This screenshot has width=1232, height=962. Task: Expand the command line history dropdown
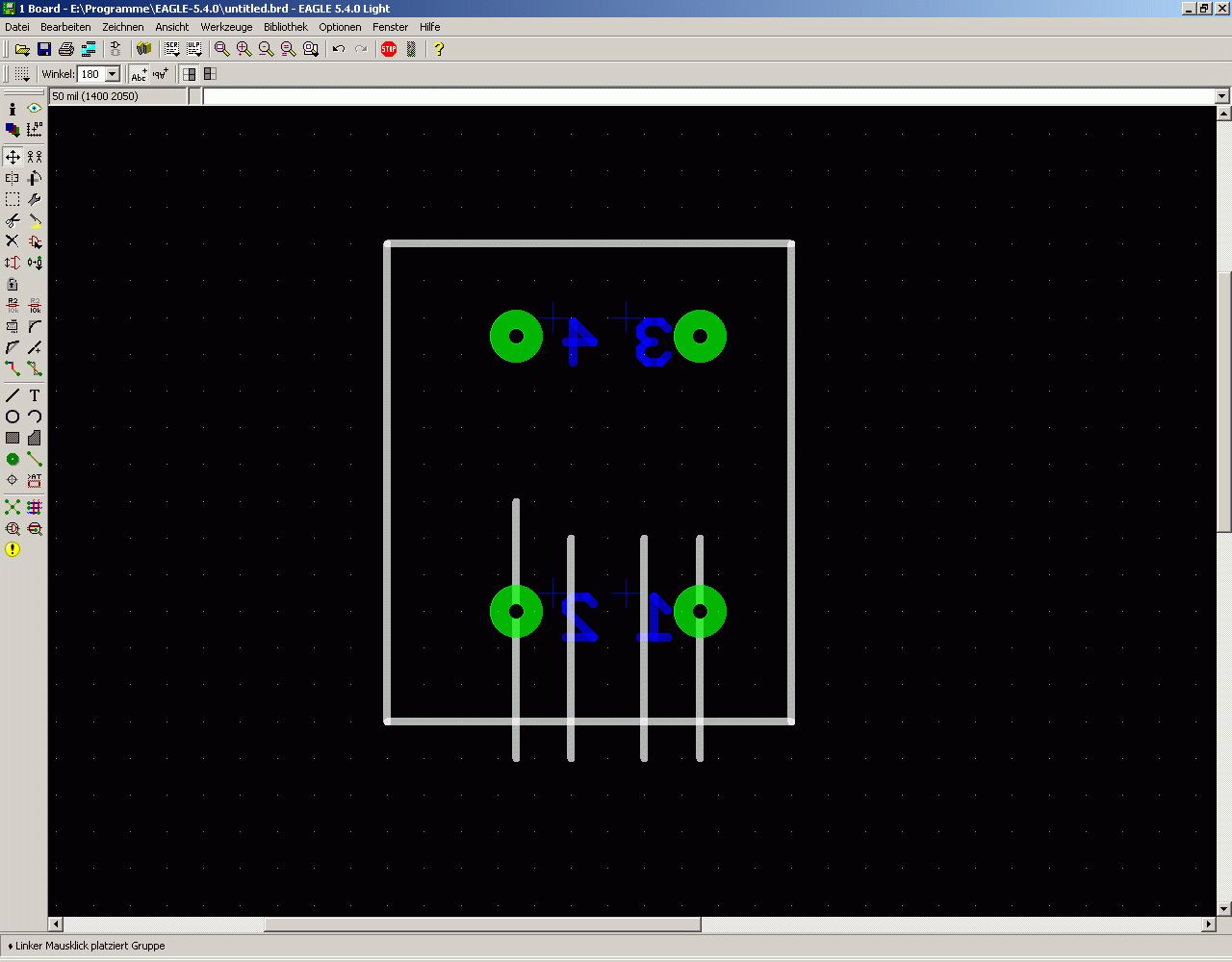(x=1222, y=96)
